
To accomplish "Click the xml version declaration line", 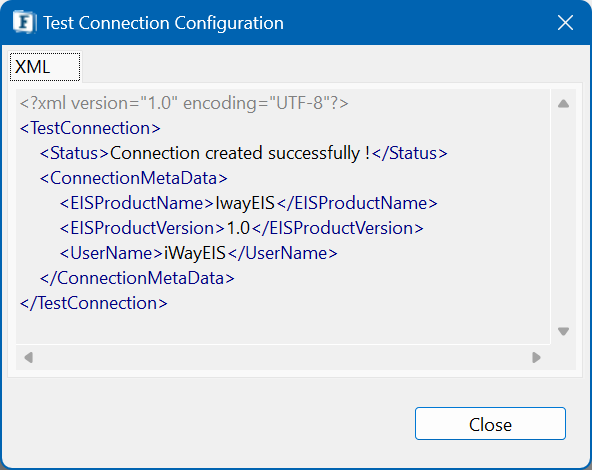I will 184,103.
